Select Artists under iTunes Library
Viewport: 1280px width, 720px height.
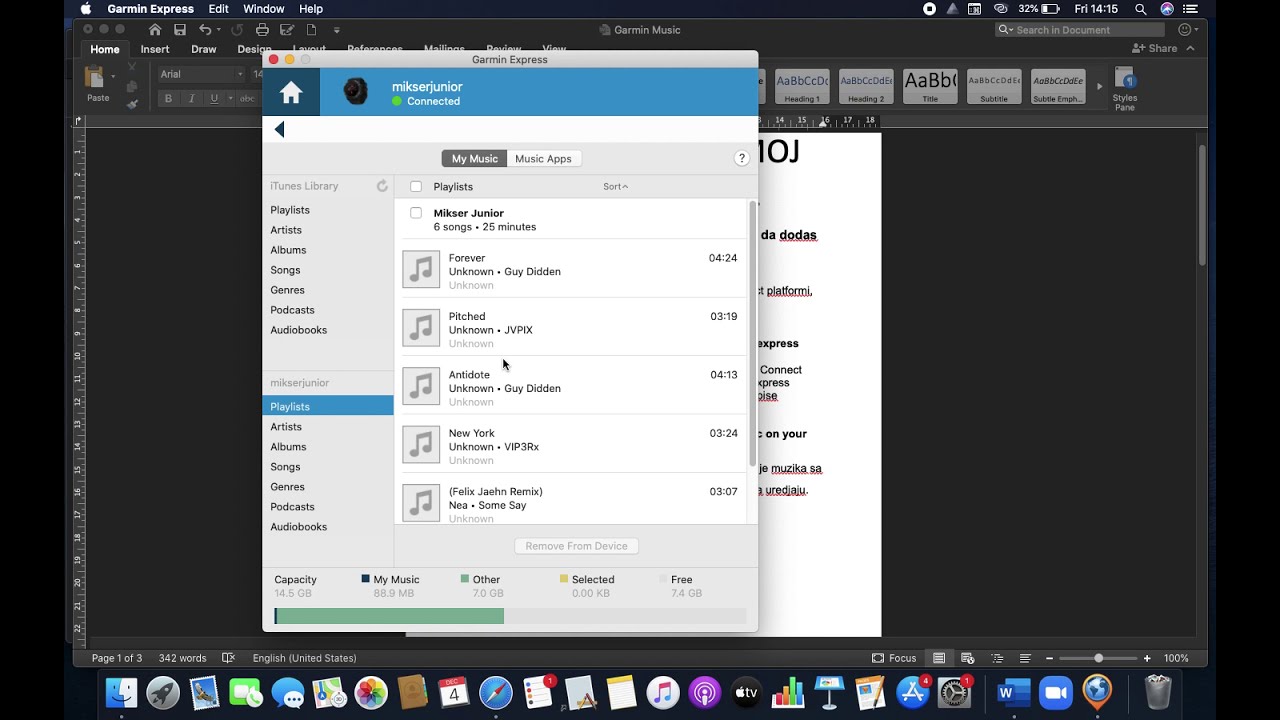[286, 230]
